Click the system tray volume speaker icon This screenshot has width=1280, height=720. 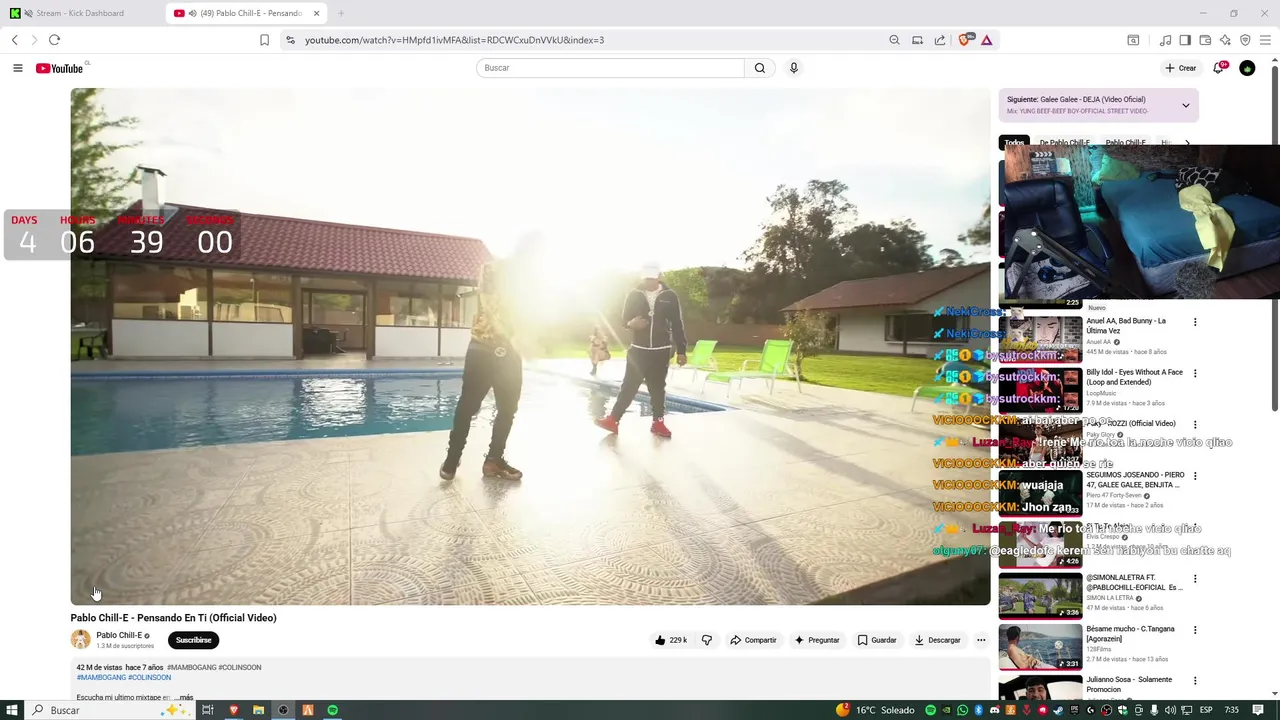point(1168,710)
